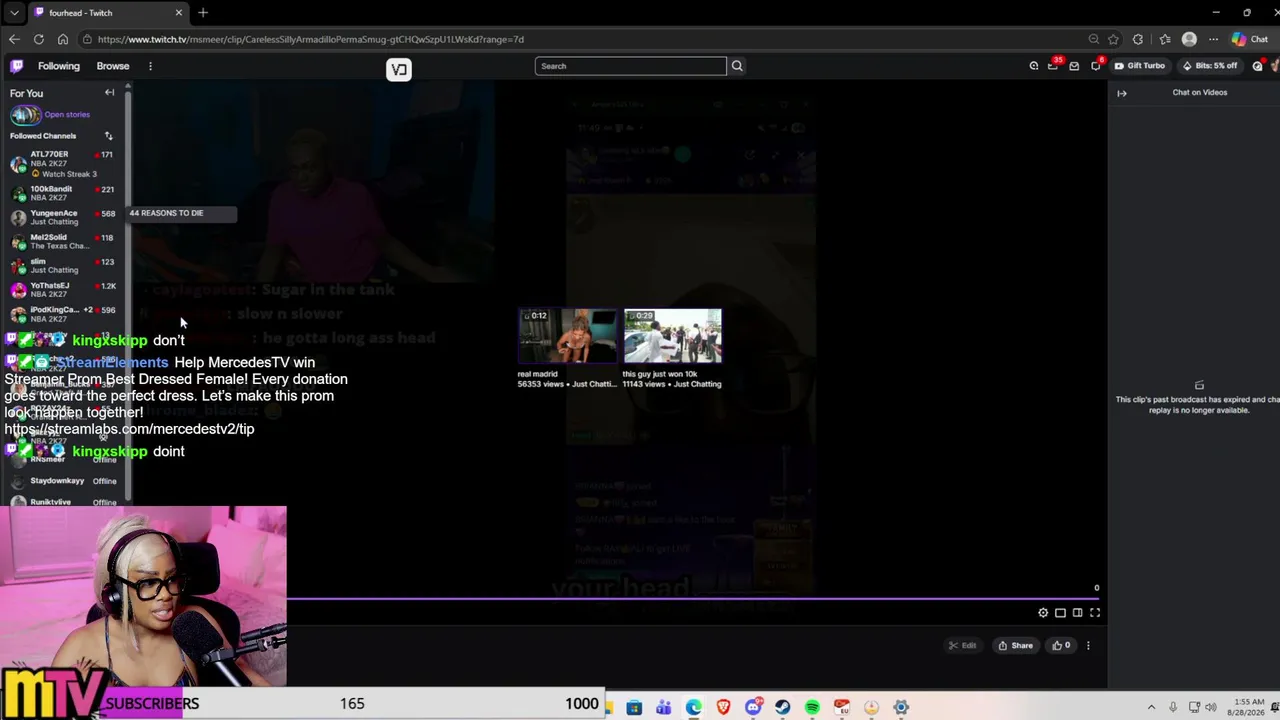The width and height of the screenshot is (1280, 720).
Task: Open Microsoft Store from taskbar
Action: (x=634, y=708)
